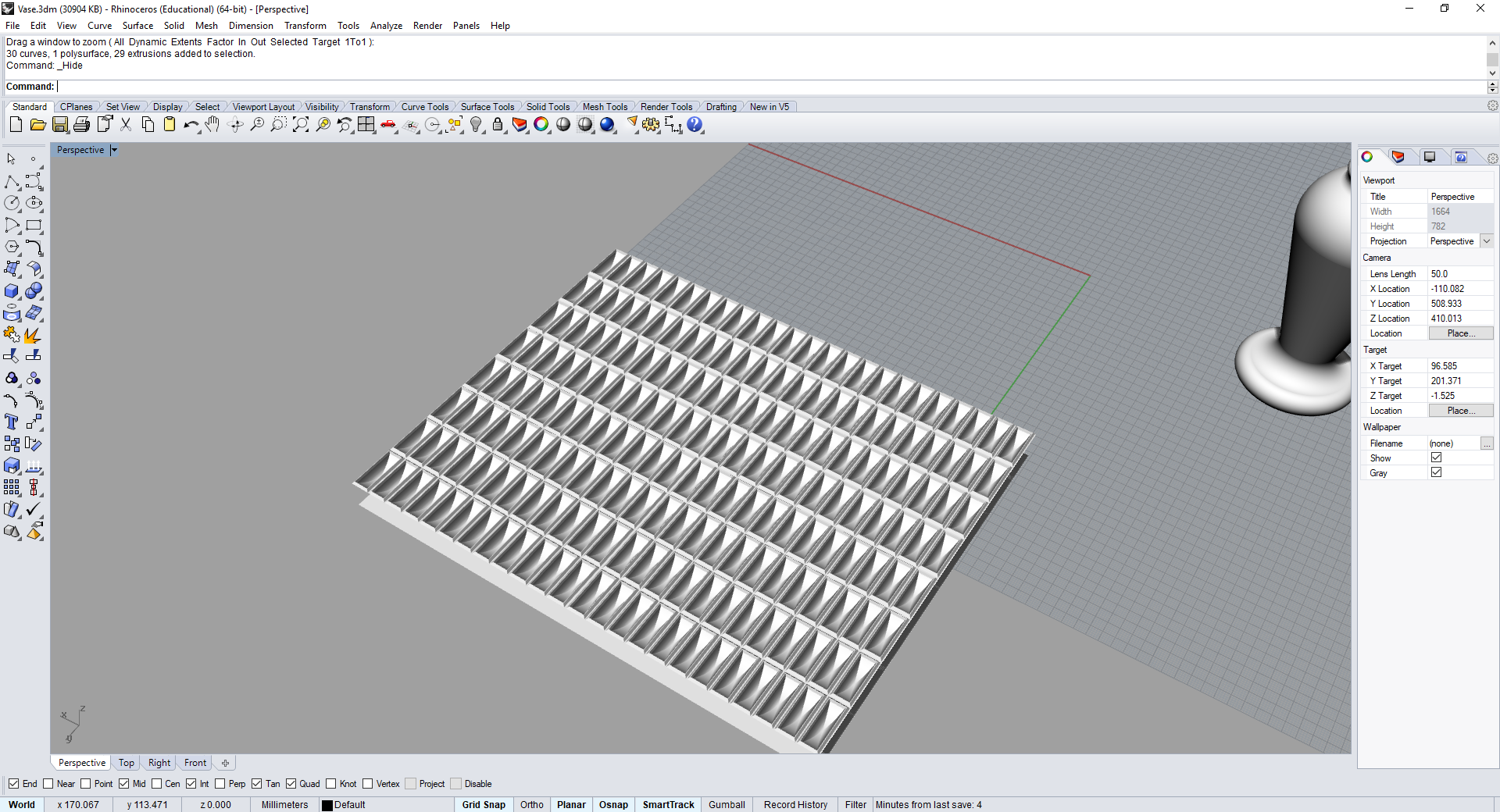1500x812 pixels.
Task: Click the Camera Location Place button
Action: (x=1460, y=333)
